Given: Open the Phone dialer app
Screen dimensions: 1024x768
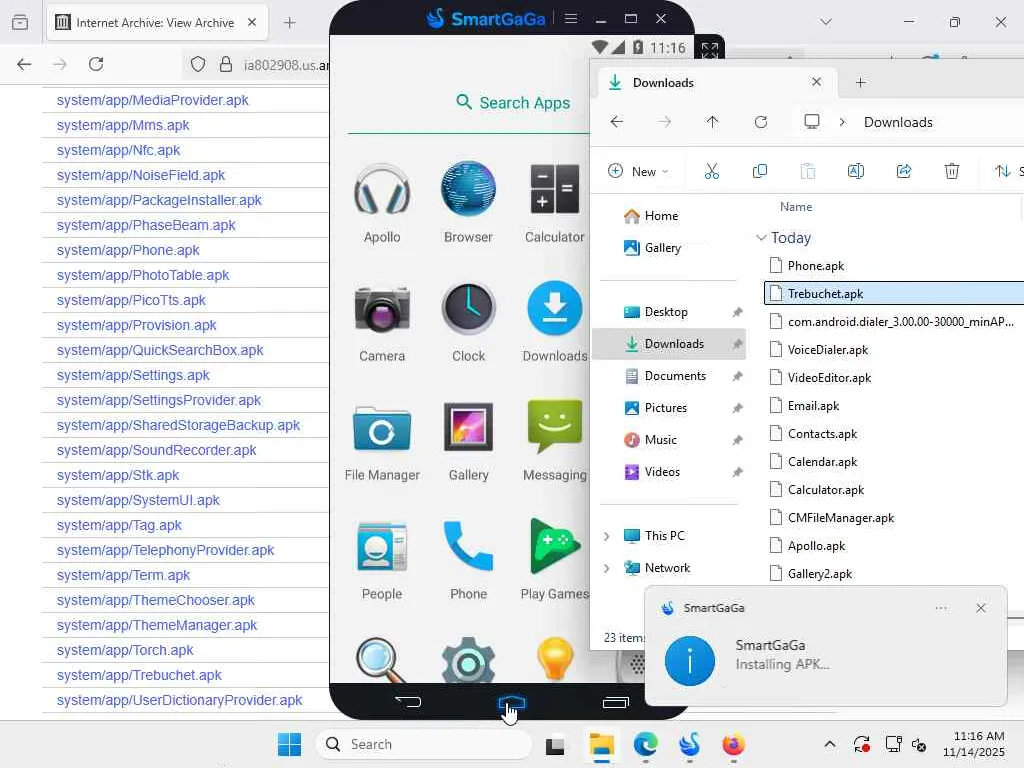Looking at the screenshot, I should click(x=468, y=547).
